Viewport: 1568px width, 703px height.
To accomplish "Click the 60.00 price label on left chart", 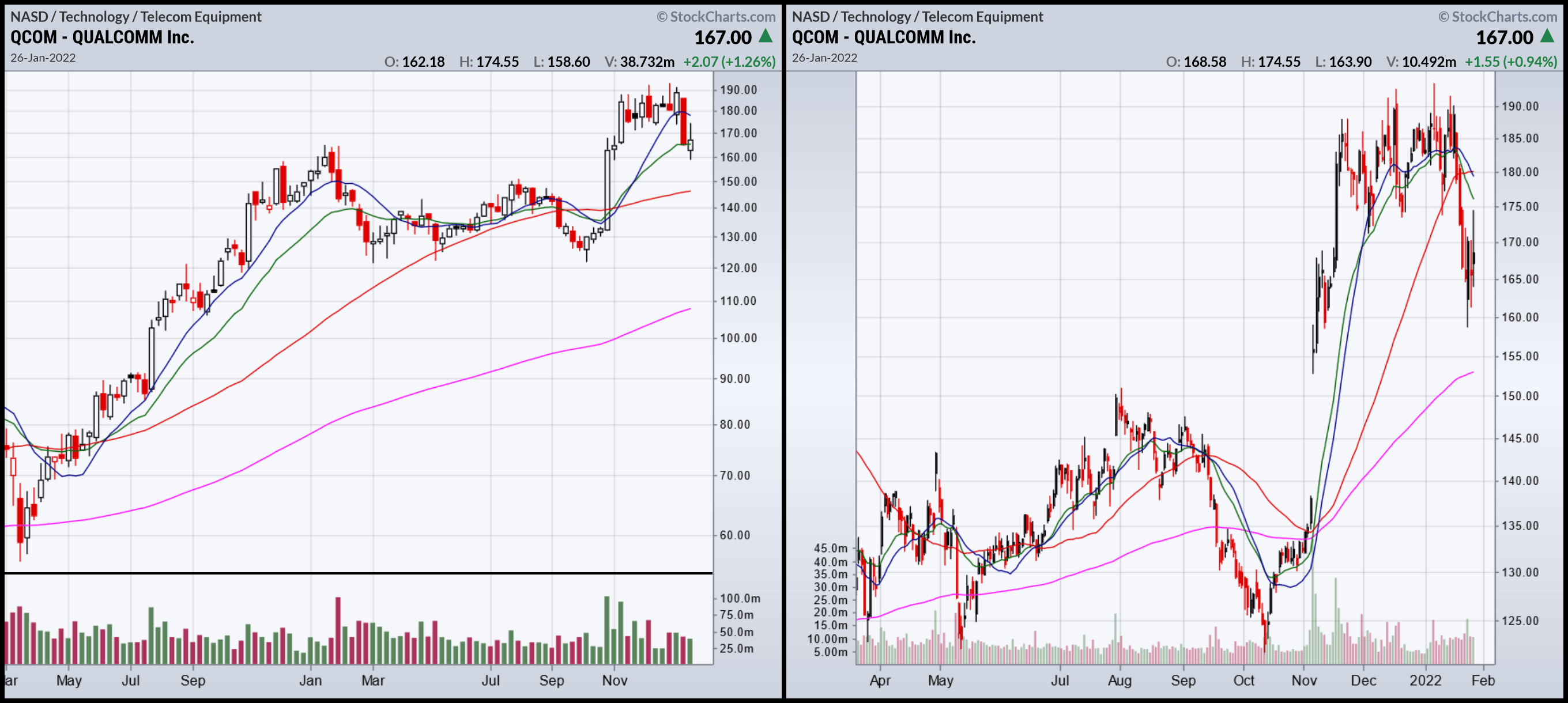I will tap(736, 535).
